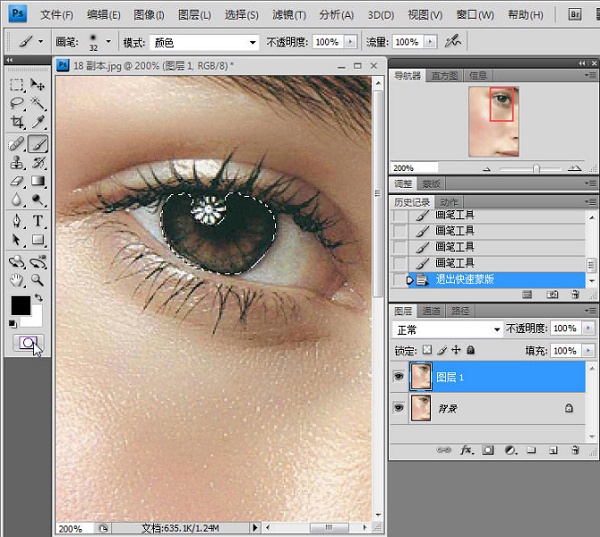The height and width of the screenshot is (537, 600).
Task: Click the navigator 200% zoom field
Action: click(414, 168)
